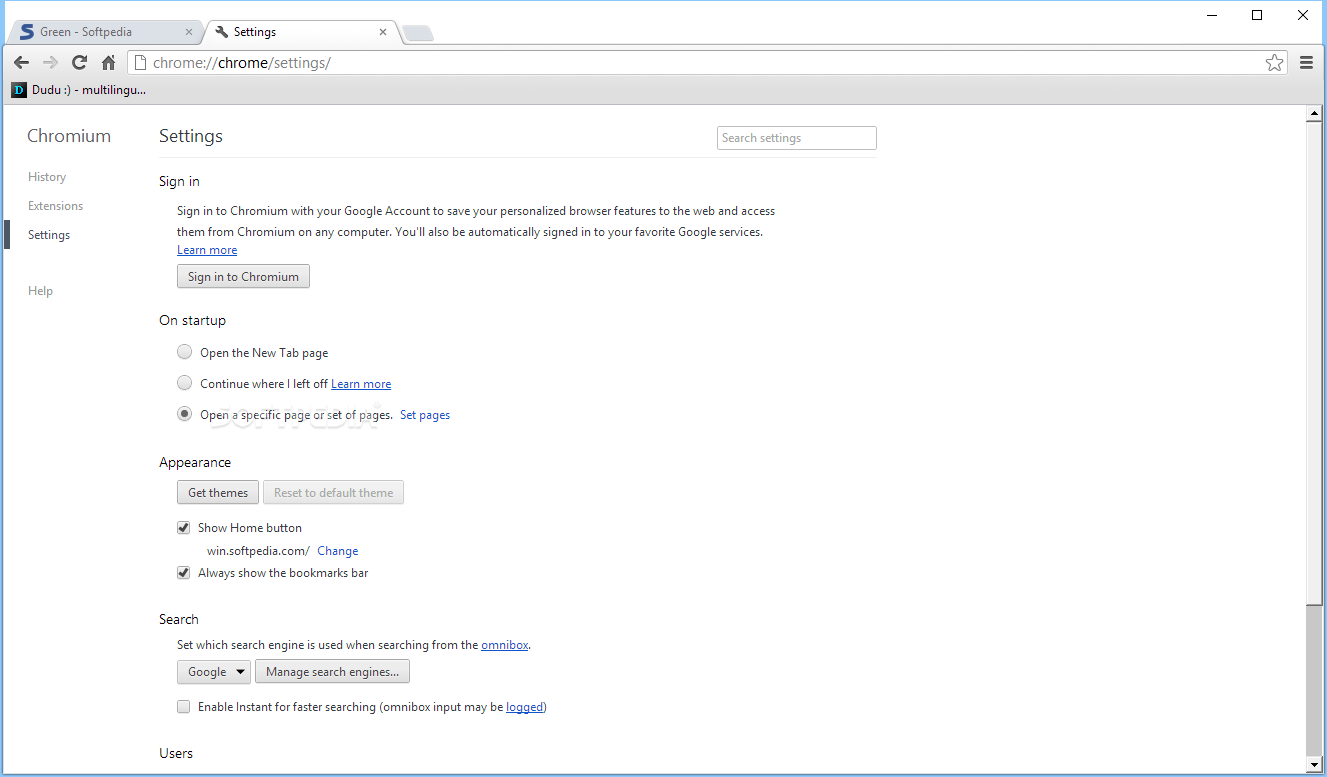
Task: Minimize the browser window
Action: click(1212, 15)
